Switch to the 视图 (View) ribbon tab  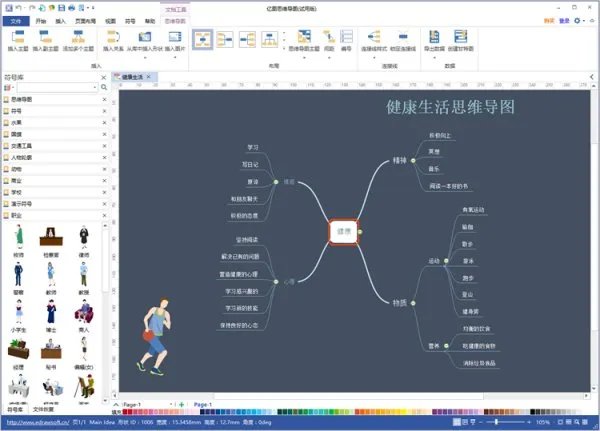pyautogui.click(x=110, y=21)
